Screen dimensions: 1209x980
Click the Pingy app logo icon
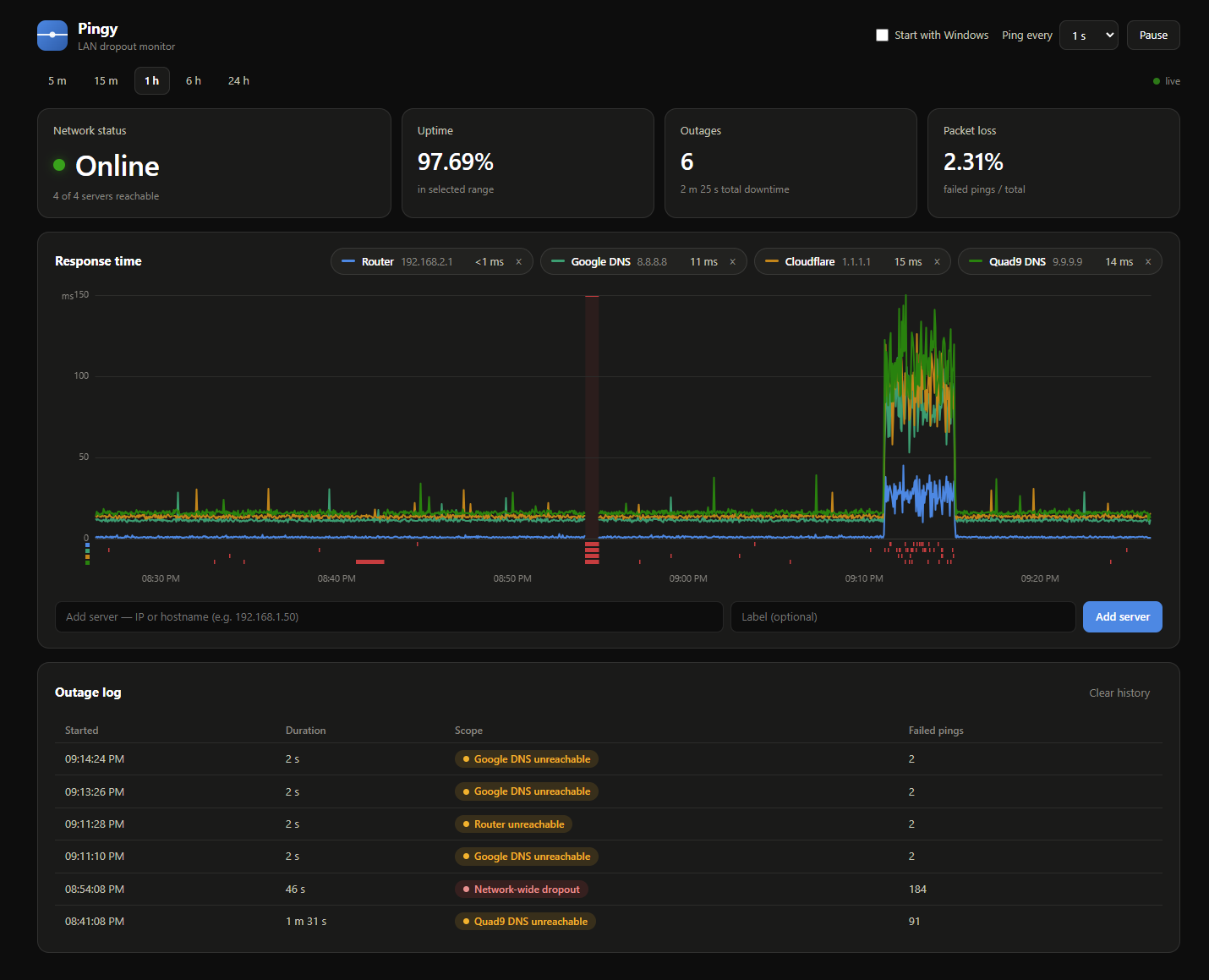click(x=52, y=36)
